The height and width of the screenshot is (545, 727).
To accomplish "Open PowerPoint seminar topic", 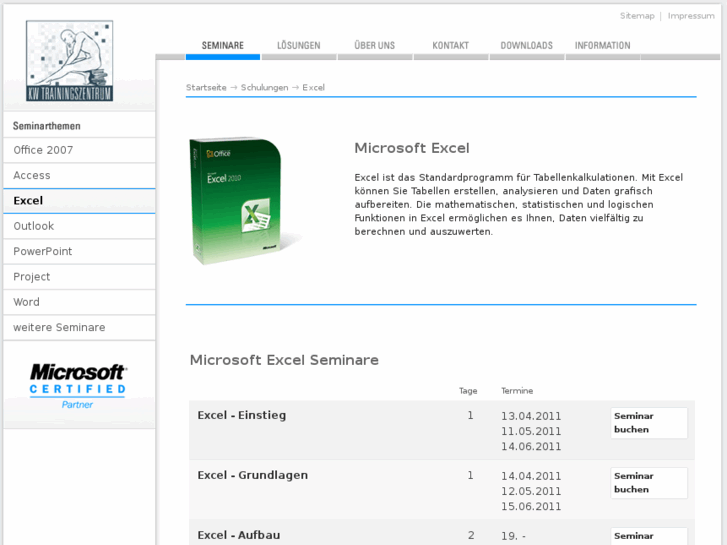I will tap(43, 251).
